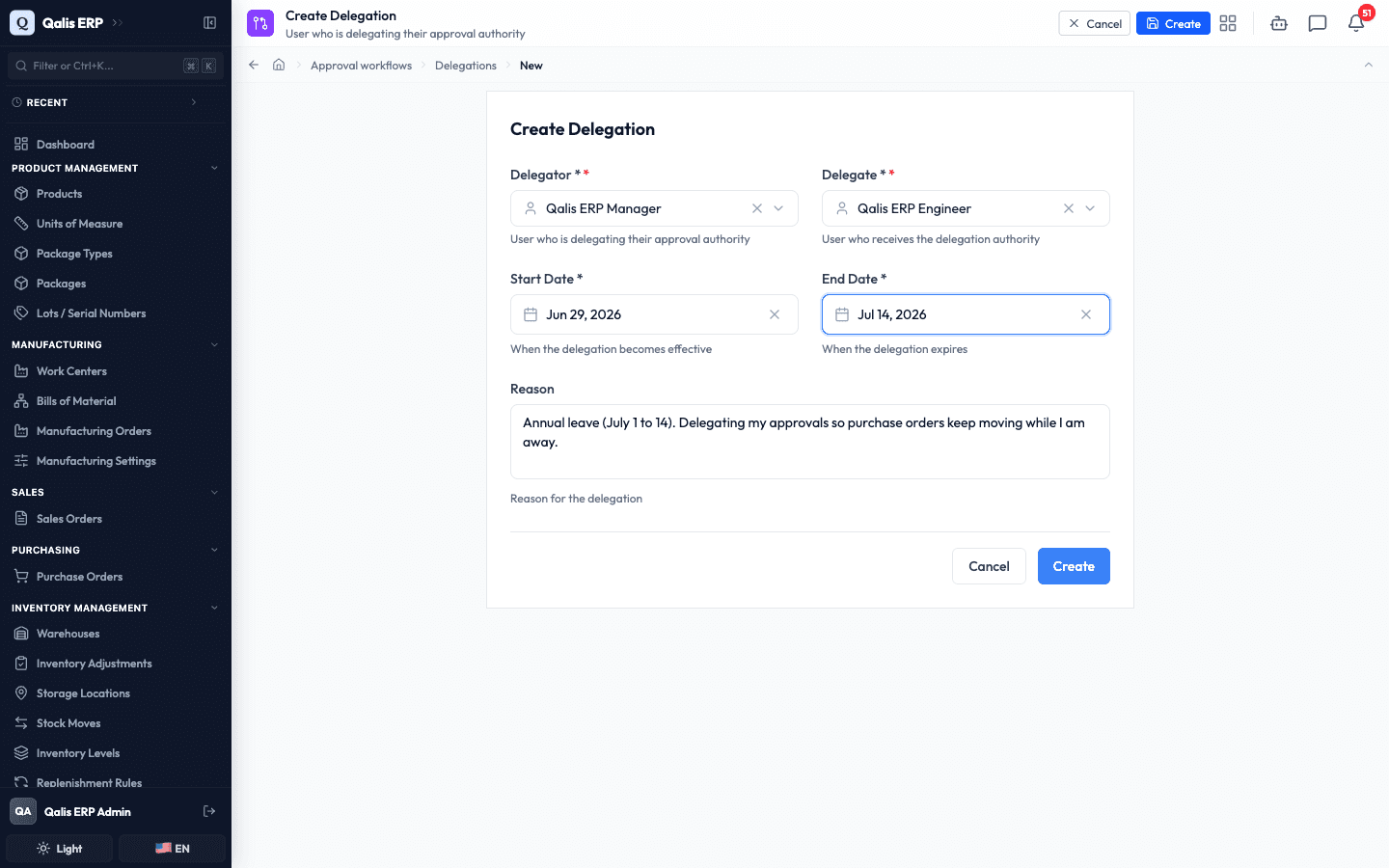Click the Qalis ERP logo icon
The height and width of the screenshot is (868, 1389).
point(22,23)
